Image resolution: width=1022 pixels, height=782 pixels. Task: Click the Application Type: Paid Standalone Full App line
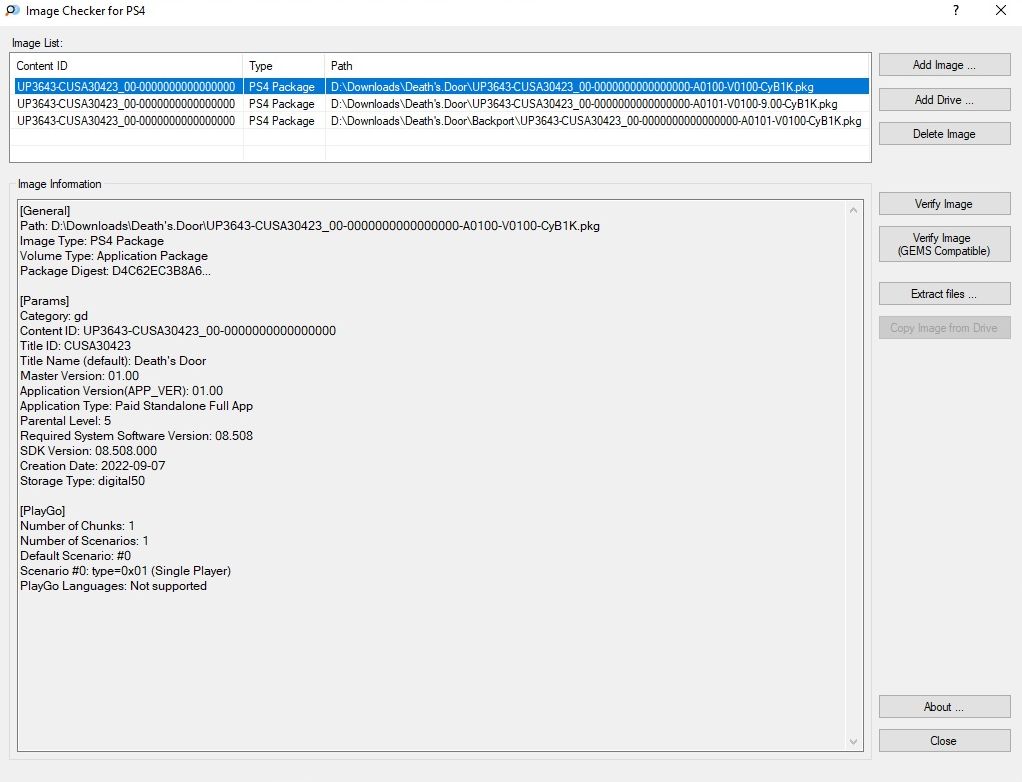tap(136, 406)
